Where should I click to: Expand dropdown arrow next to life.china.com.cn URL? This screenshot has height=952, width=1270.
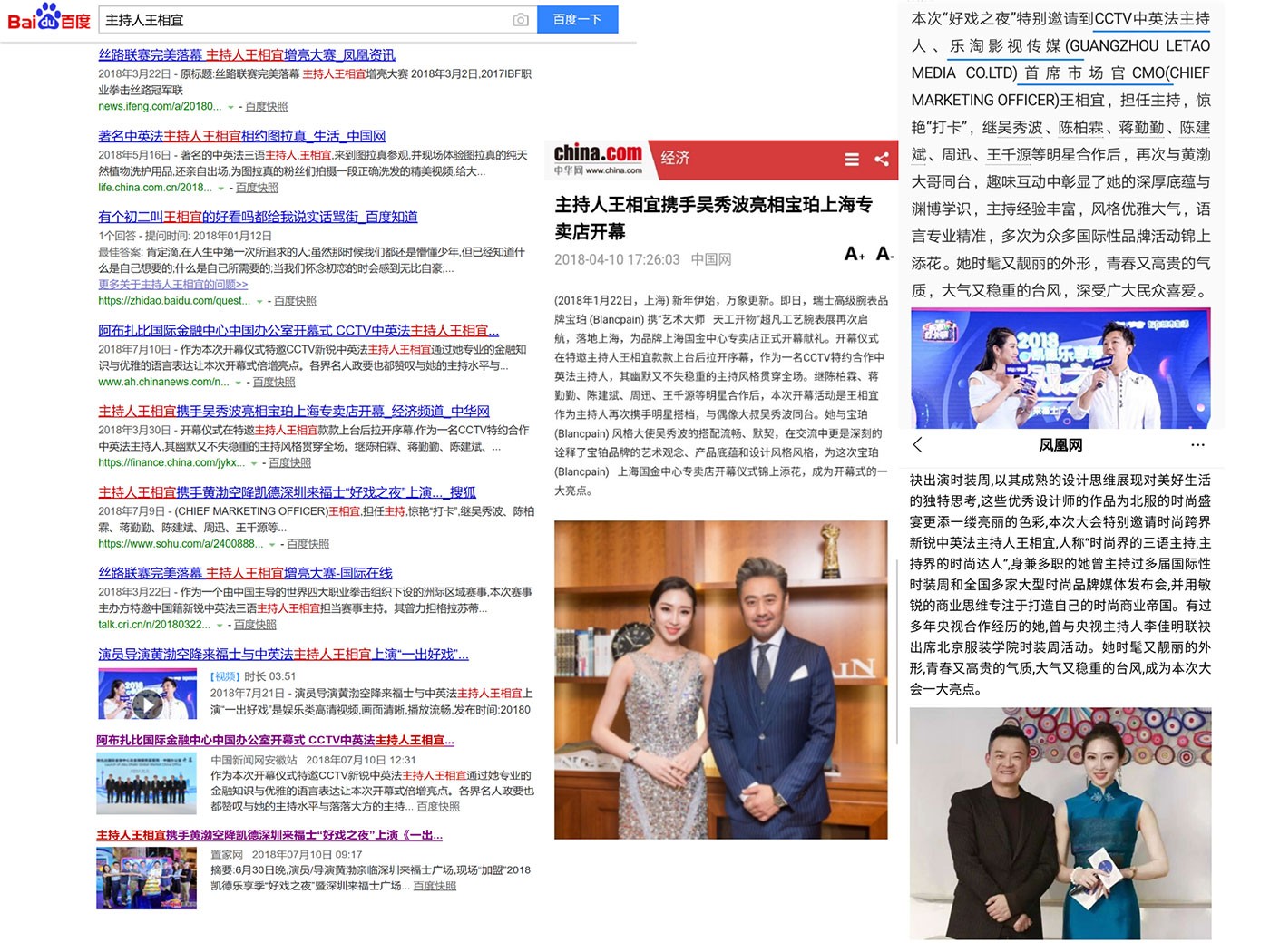coord(221,189)
